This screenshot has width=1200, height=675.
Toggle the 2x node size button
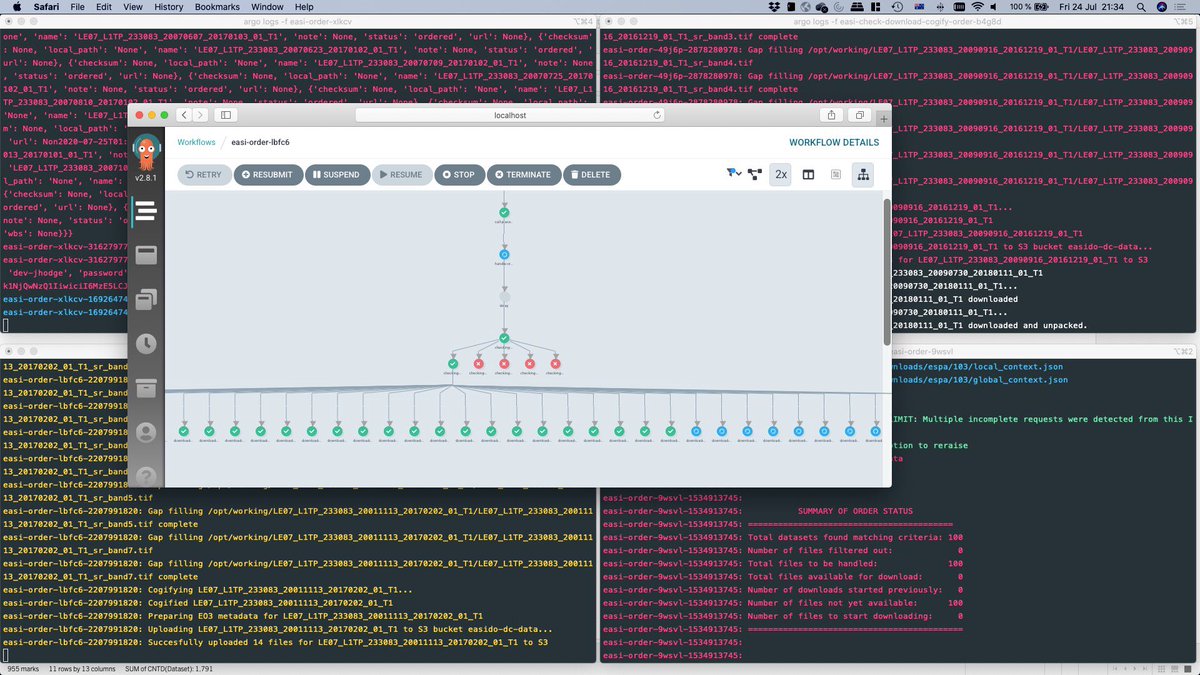(781, 174)
